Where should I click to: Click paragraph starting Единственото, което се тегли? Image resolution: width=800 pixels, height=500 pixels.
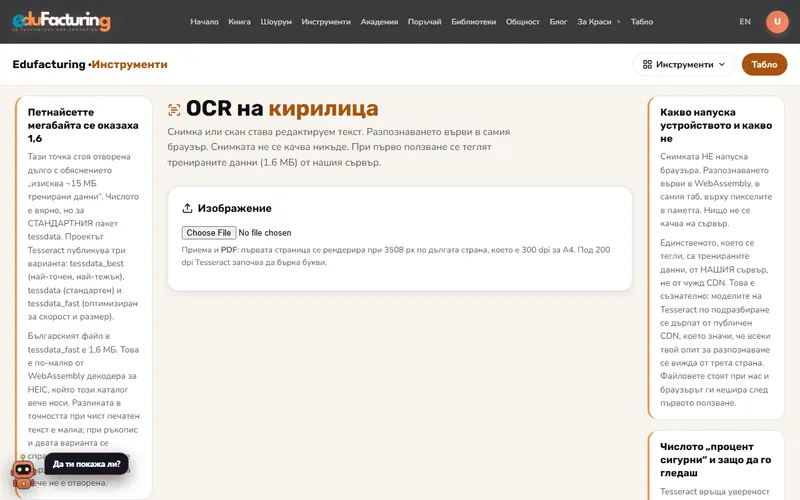coord(715,322)
